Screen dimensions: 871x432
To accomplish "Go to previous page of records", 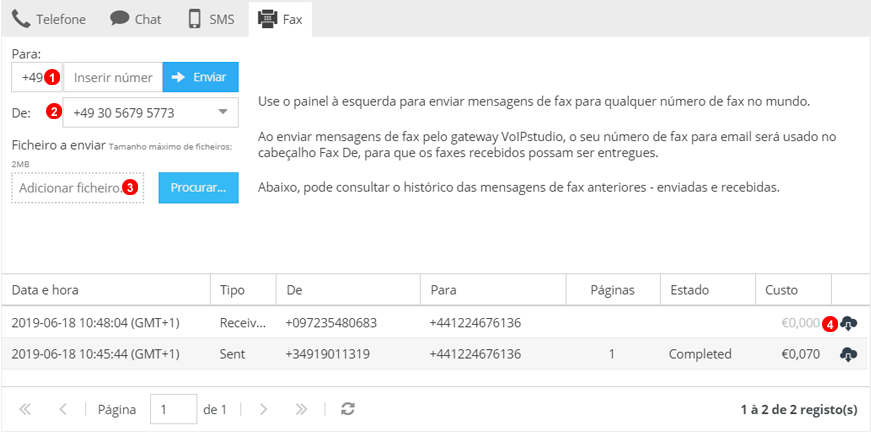I will point(63,409).
